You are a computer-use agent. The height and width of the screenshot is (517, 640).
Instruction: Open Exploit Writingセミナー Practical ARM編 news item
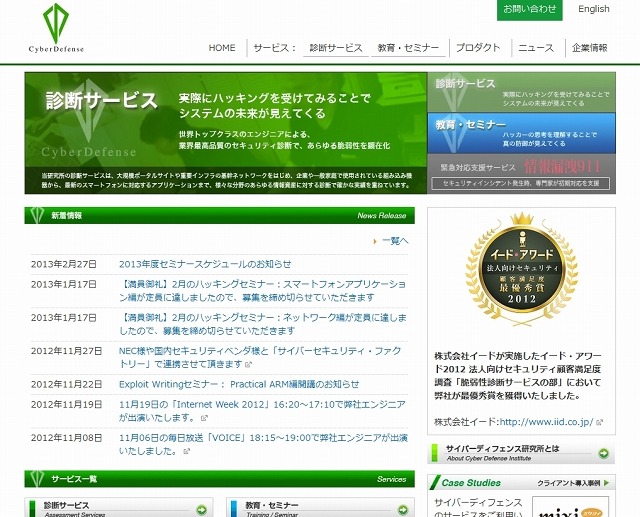click(239, 384)
